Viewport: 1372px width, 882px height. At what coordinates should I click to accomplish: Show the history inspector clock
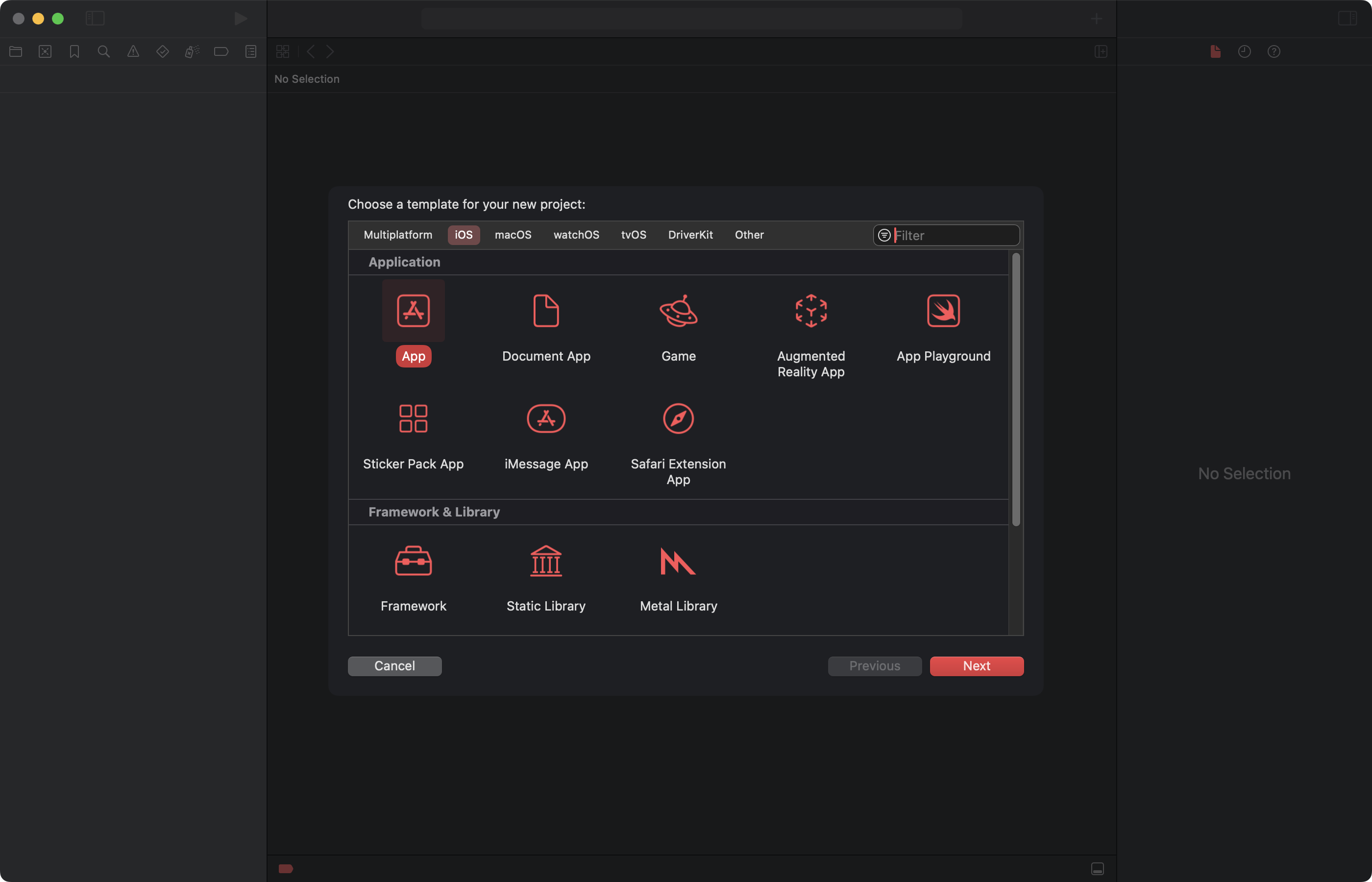1244,51
